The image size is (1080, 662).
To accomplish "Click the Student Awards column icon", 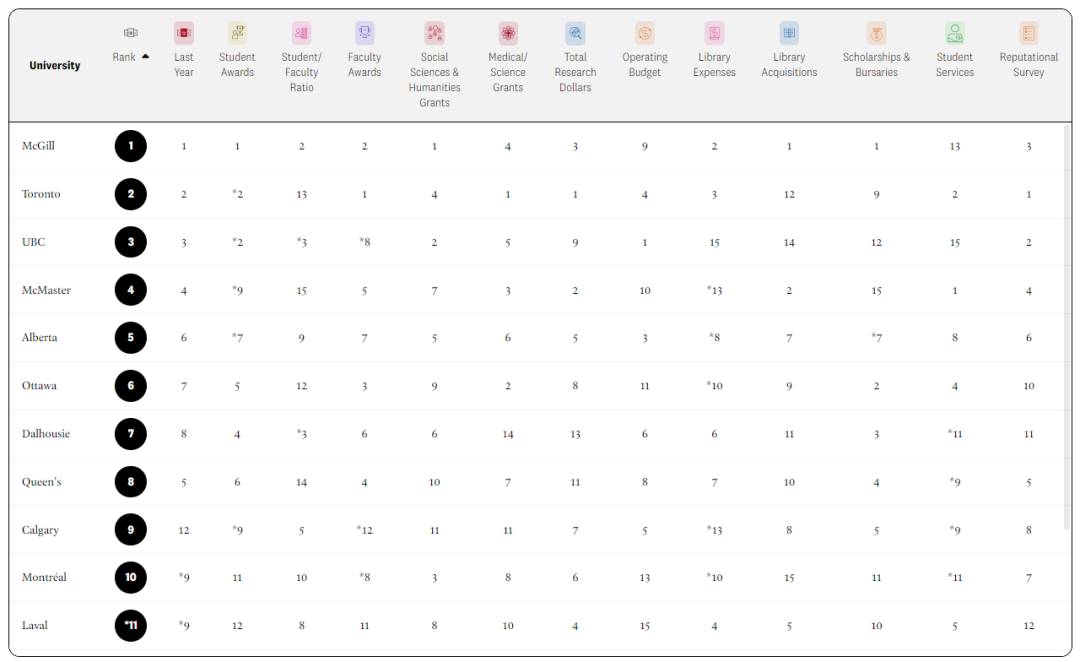I will [x=237, y=32].
